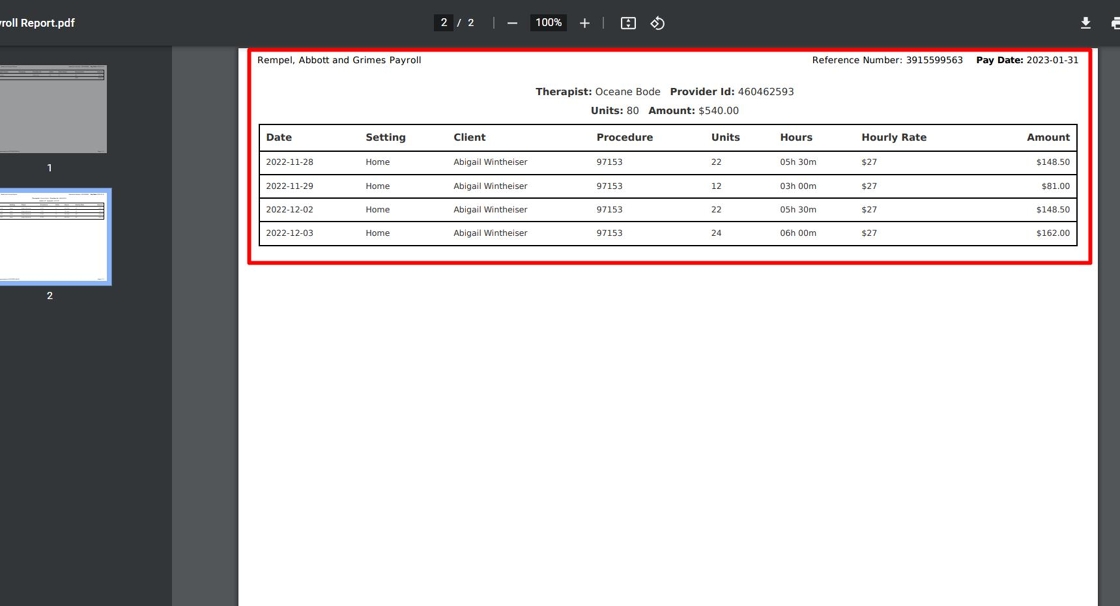Click the Payroll Report.pdf title
This screenshot has width=1120, height=606.
37,23
